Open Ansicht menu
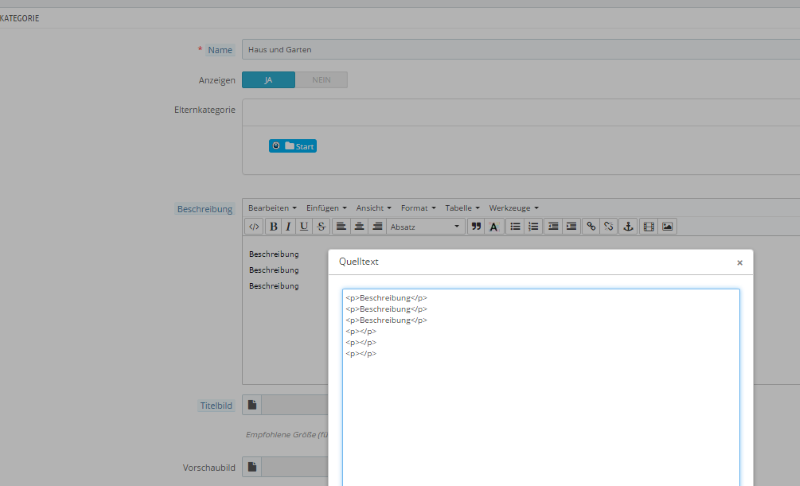 373,208
